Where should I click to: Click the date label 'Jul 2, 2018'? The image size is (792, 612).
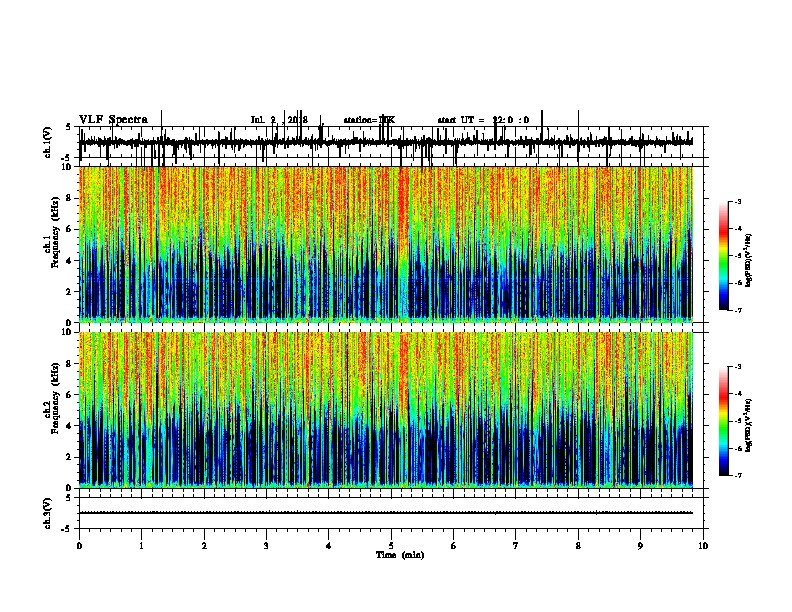tap(279, 120)
